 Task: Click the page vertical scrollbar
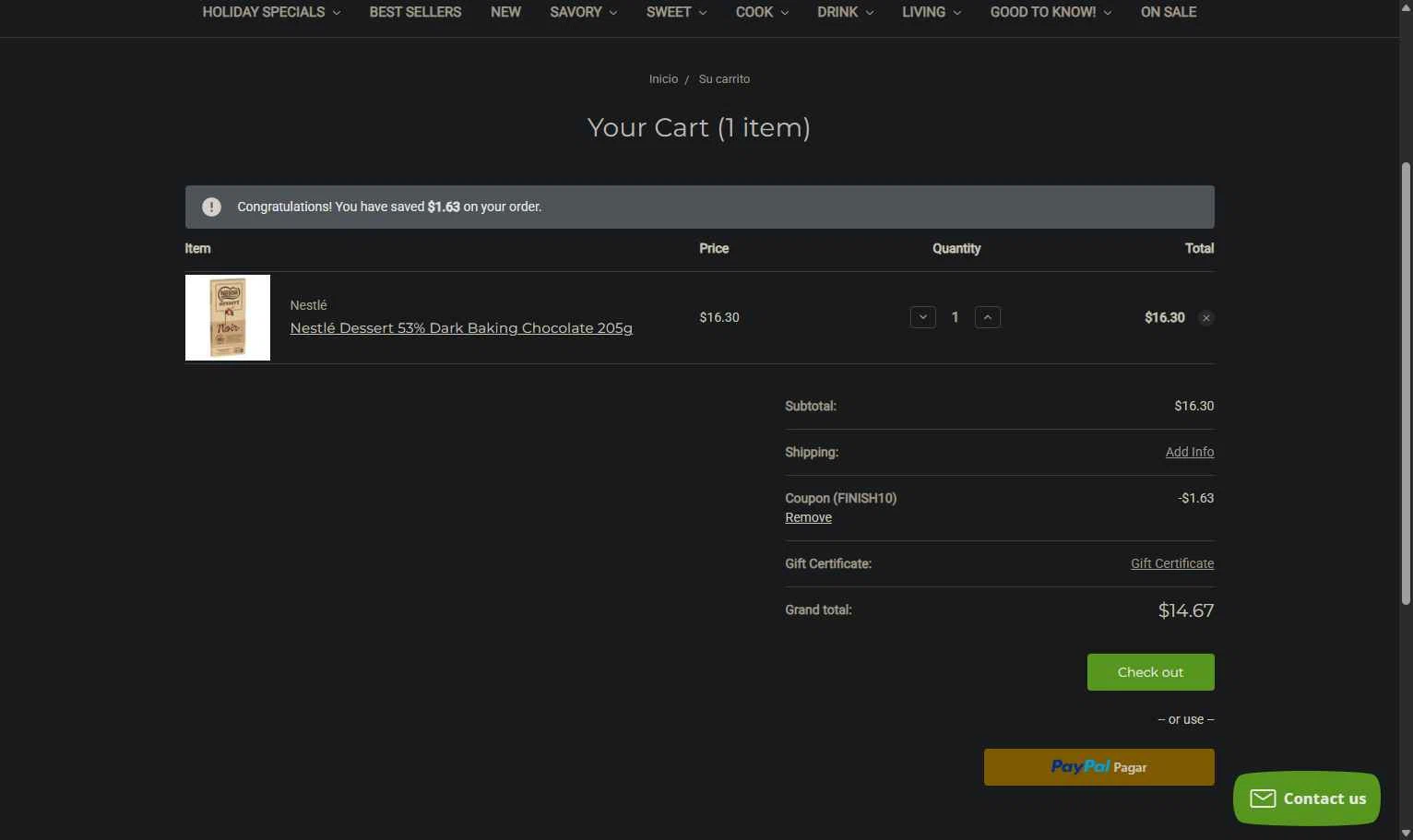pyautogui.click(x=1406, y=383)
